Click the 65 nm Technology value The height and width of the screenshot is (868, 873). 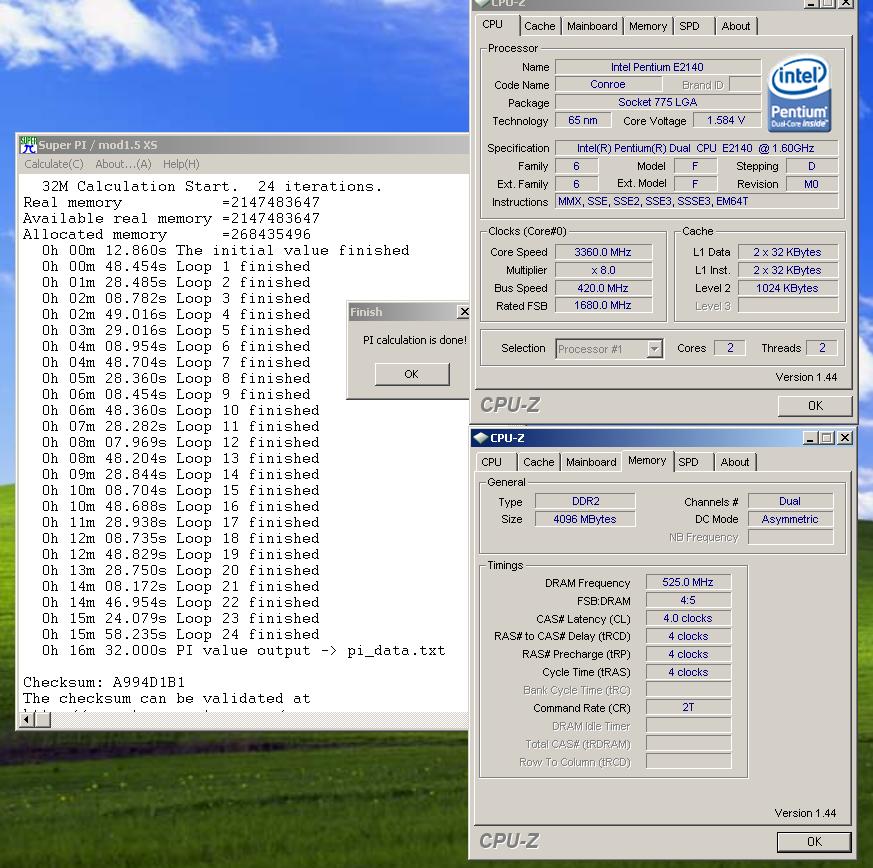[583, 120]
